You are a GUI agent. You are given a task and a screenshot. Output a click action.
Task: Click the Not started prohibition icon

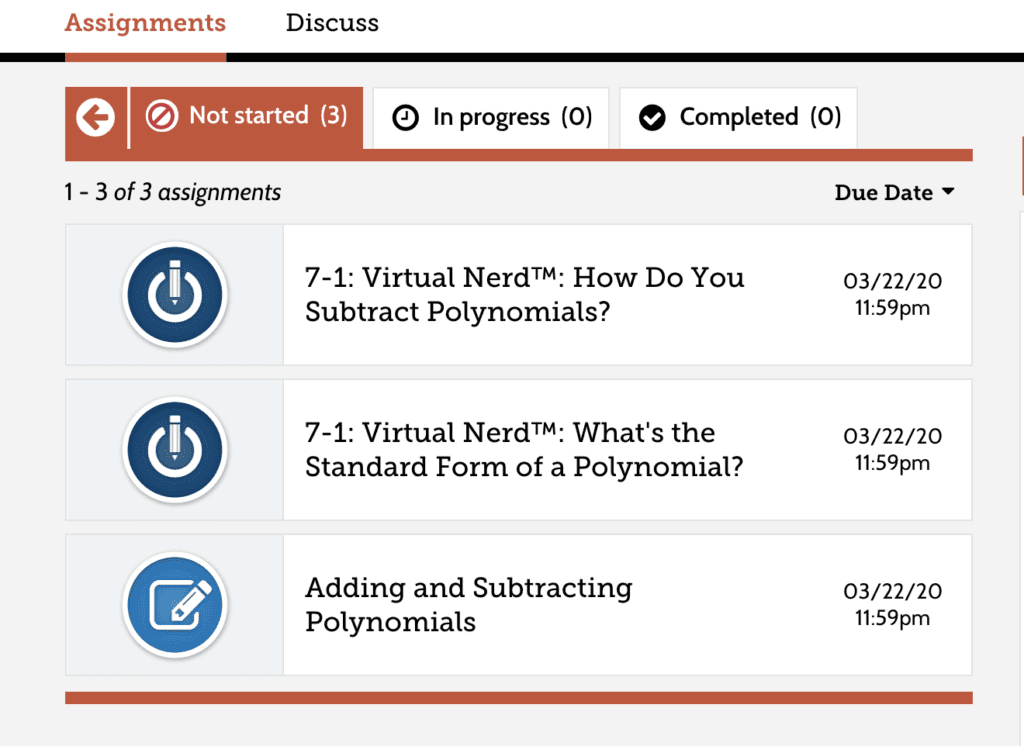(x=161, y=117)
